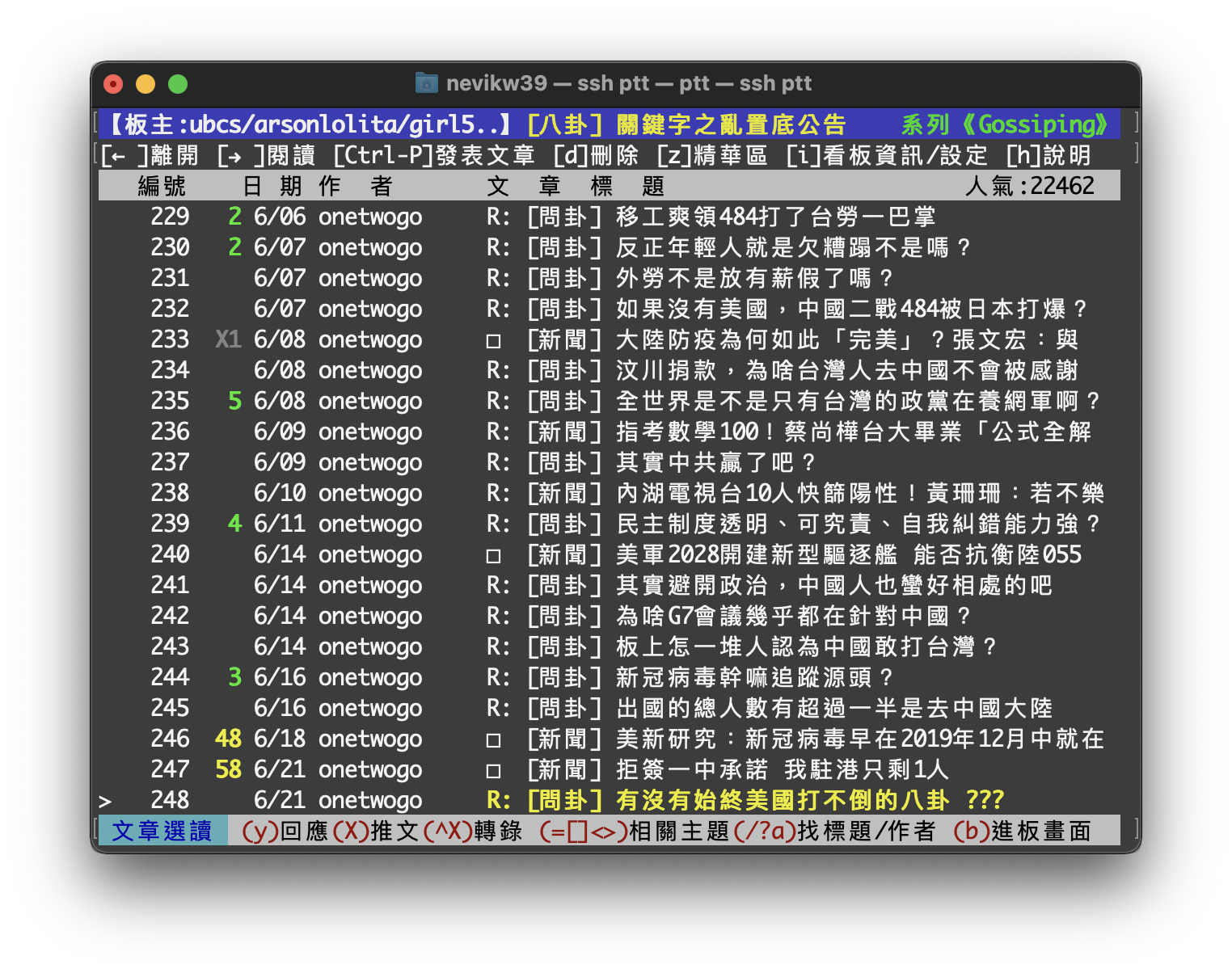Viewport: 1232px width, 973px height.
Task: Click the 文章選讀 mode label
Action: click(x=162, y=831)
